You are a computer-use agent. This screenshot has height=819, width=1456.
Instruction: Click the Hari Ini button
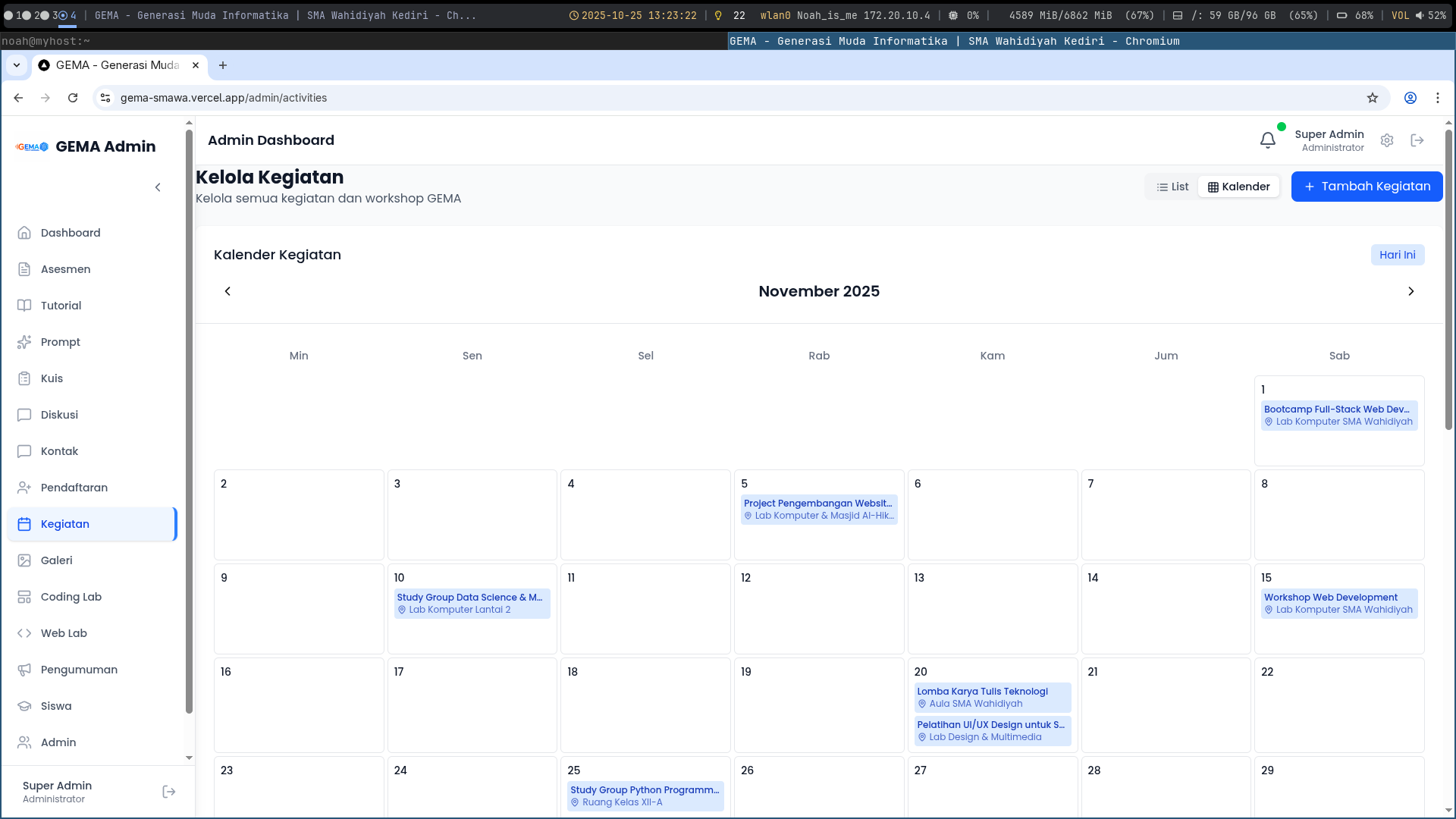(x=1397, y=255)
